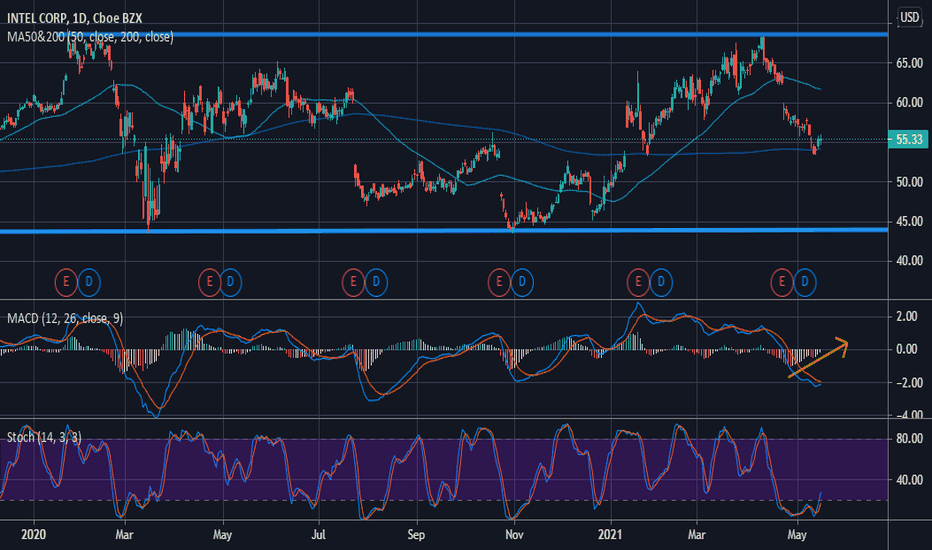Select the lower blue horizontal support line
This screenshot has width=932, height=550.
[x=444, y=231]
